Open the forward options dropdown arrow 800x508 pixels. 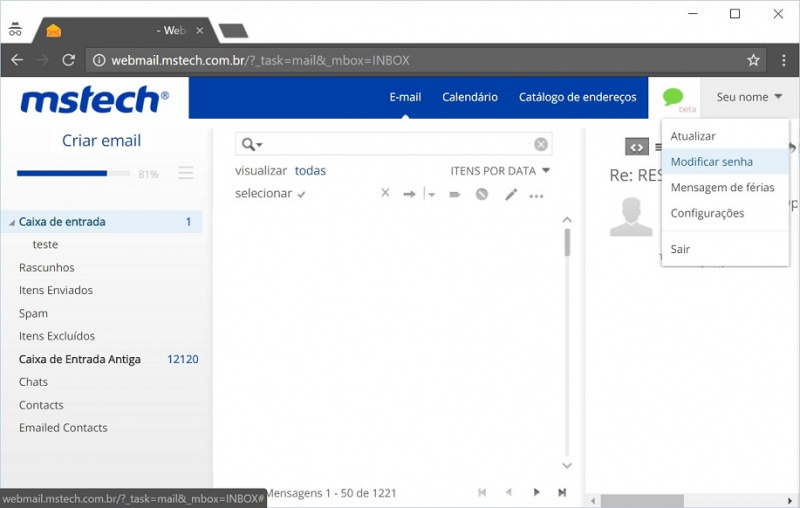[431, 194]
